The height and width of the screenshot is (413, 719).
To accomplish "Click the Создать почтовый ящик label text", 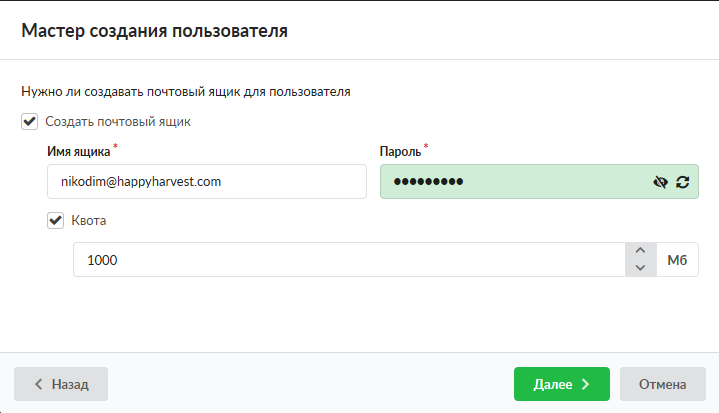I will [x=118, y=121].
